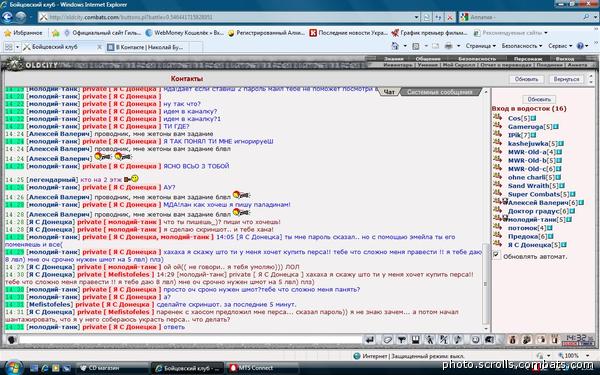Viewport: 600px width, 375px height.
Task: Close the Бойцовский клуб browser tab
Action: [99, 47]
